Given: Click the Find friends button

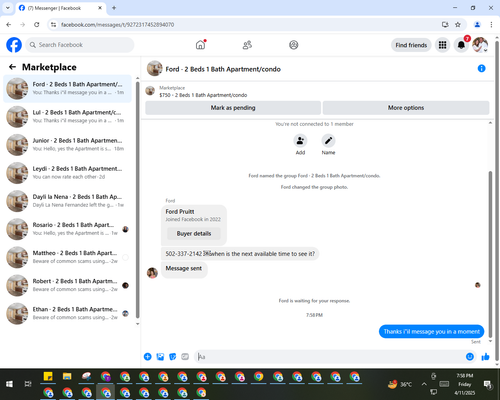Looking at the screenshot, I should pos(411,45).
